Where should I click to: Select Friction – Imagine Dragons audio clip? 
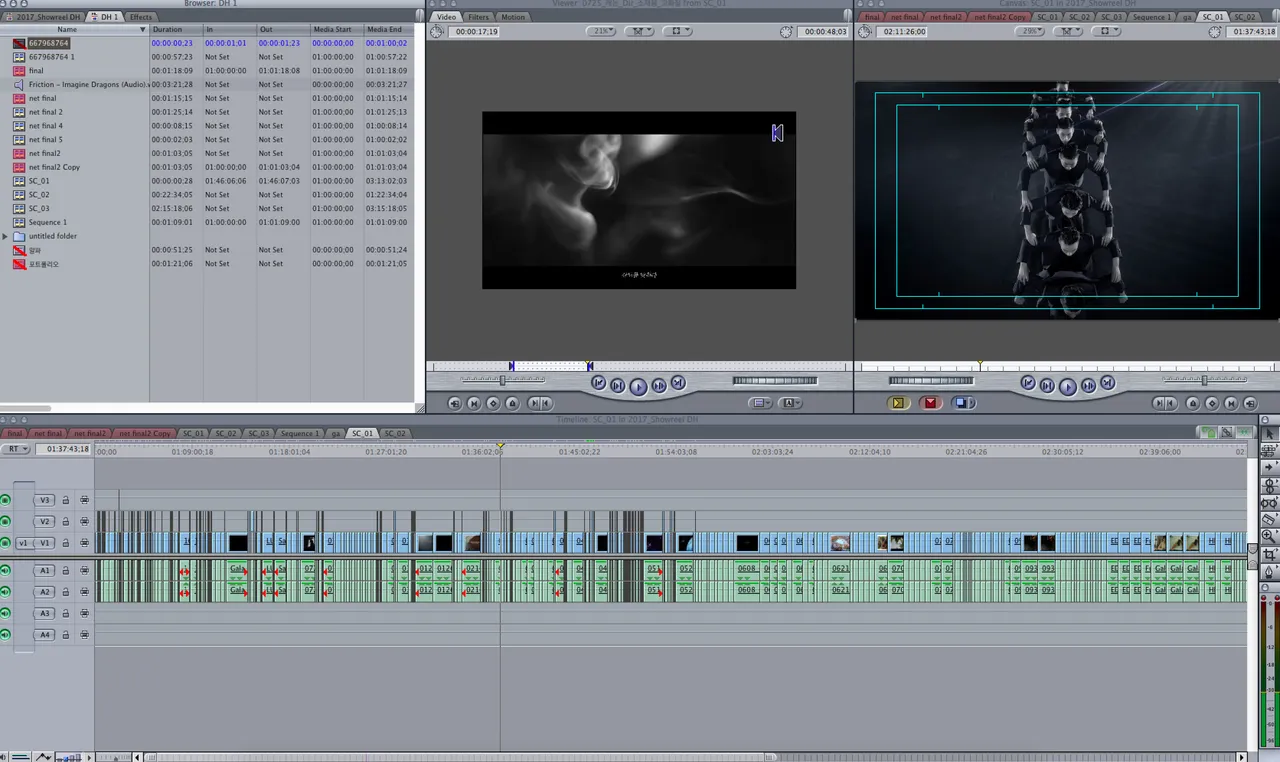(88, 85)
